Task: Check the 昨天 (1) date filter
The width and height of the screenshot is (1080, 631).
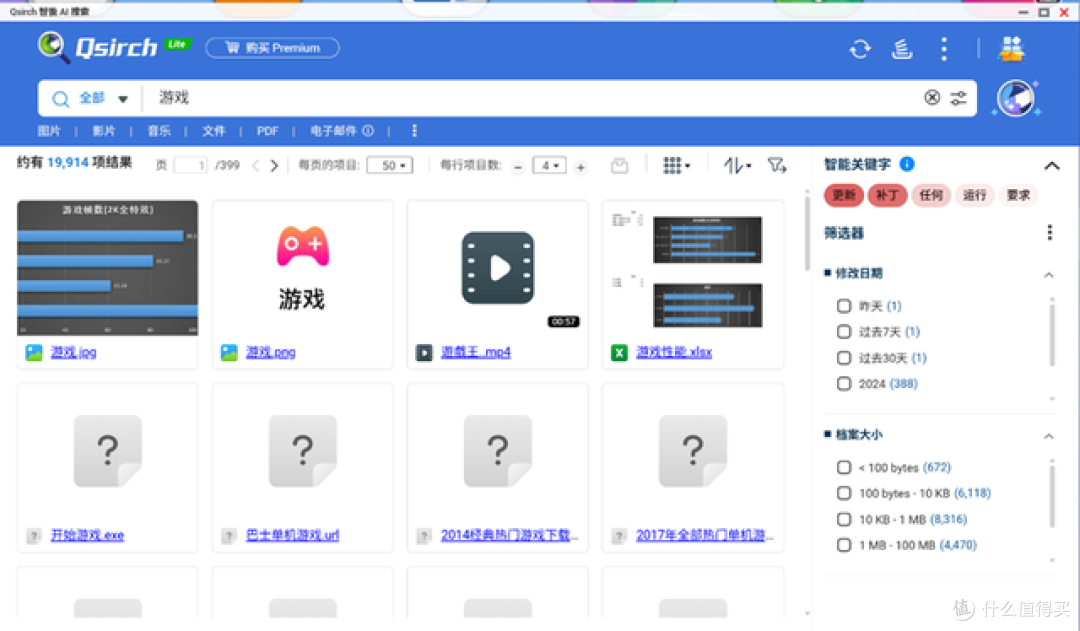Action: tap(844, 305)
